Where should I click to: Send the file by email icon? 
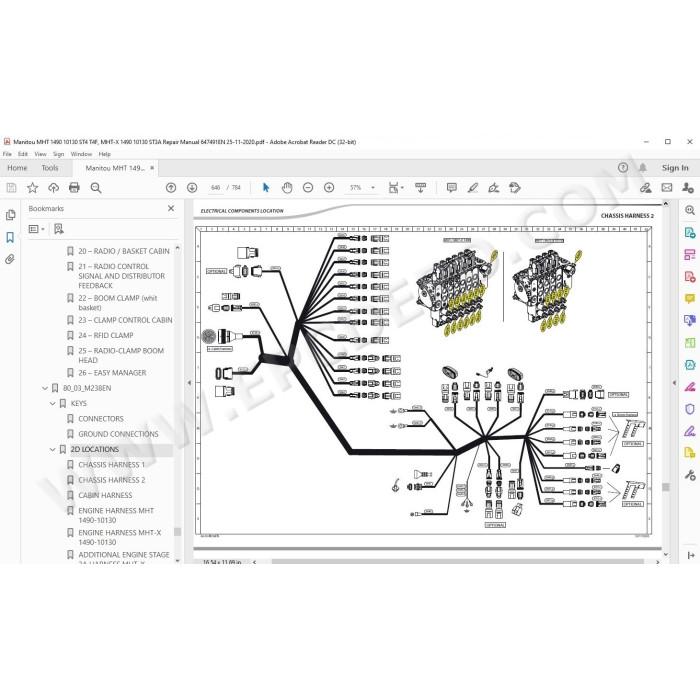coord(667,188)
